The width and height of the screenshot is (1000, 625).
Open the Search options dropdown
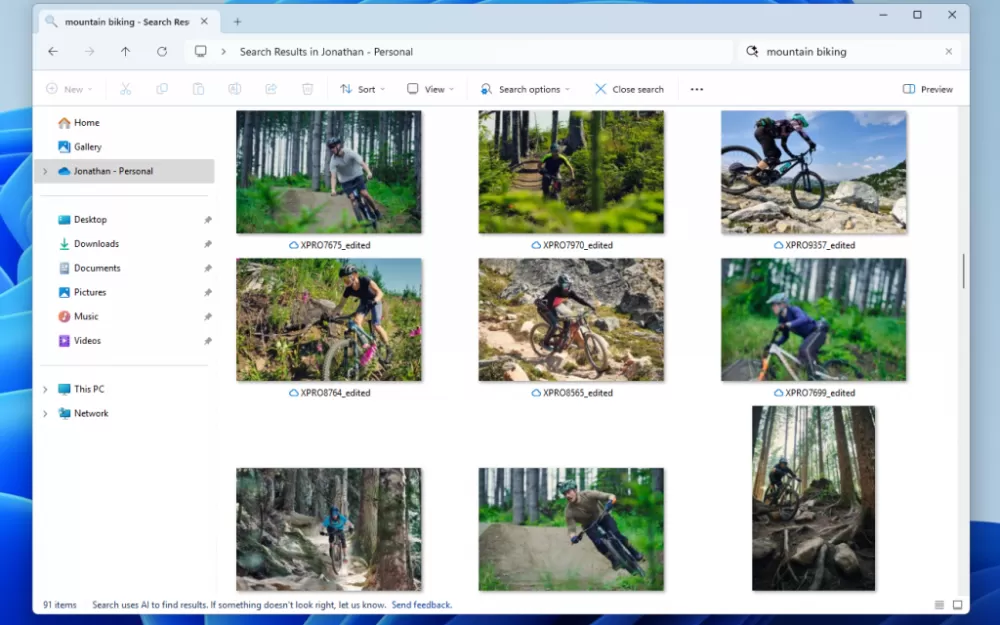525,89
